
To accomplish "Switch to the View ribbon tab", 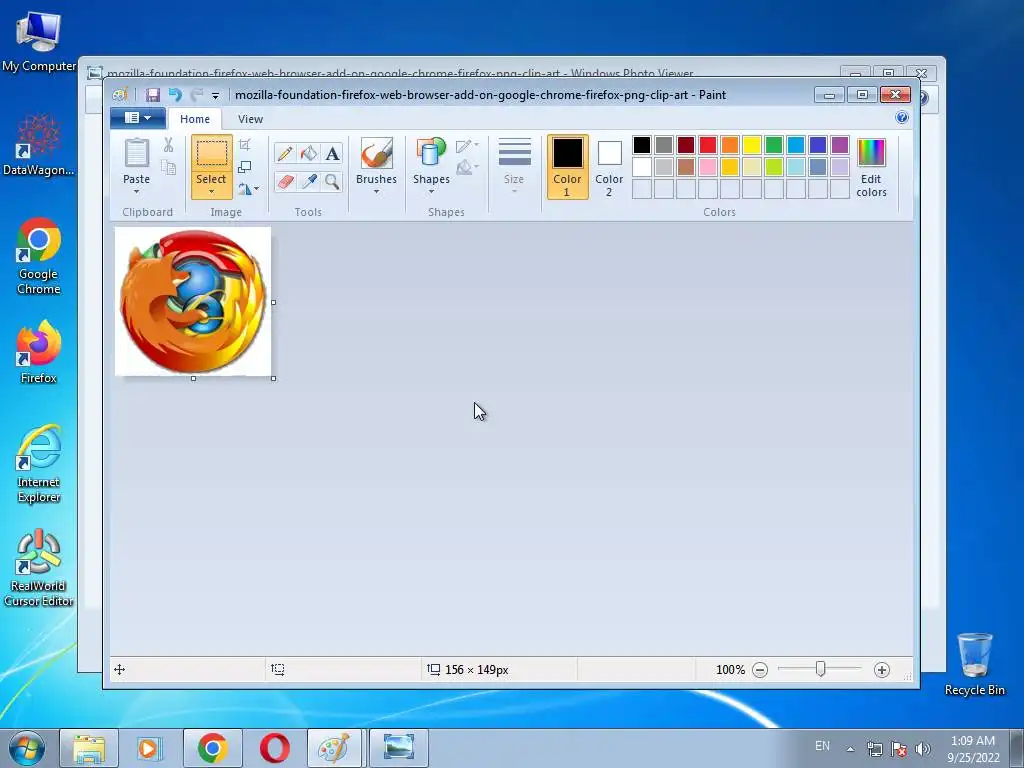I will coord(250,119).
